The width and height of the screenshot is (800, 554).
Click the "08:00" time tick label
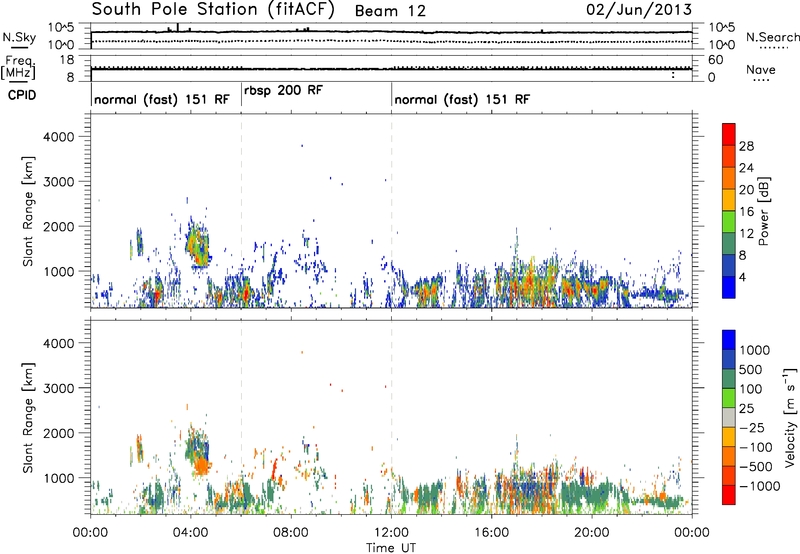(291, 533)
